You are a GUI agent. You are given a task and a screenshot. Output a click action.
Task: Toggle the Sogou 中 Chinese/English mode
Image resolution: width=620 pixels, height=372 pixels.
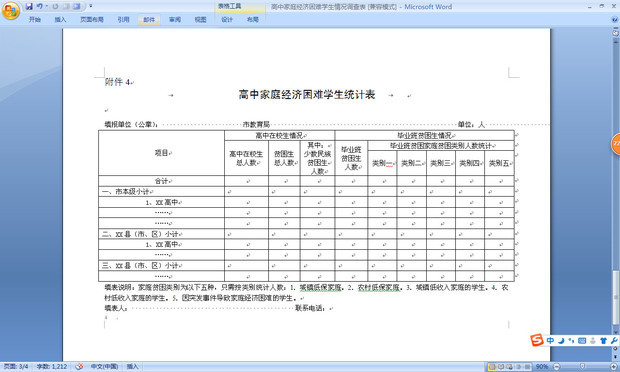(550, 340)
